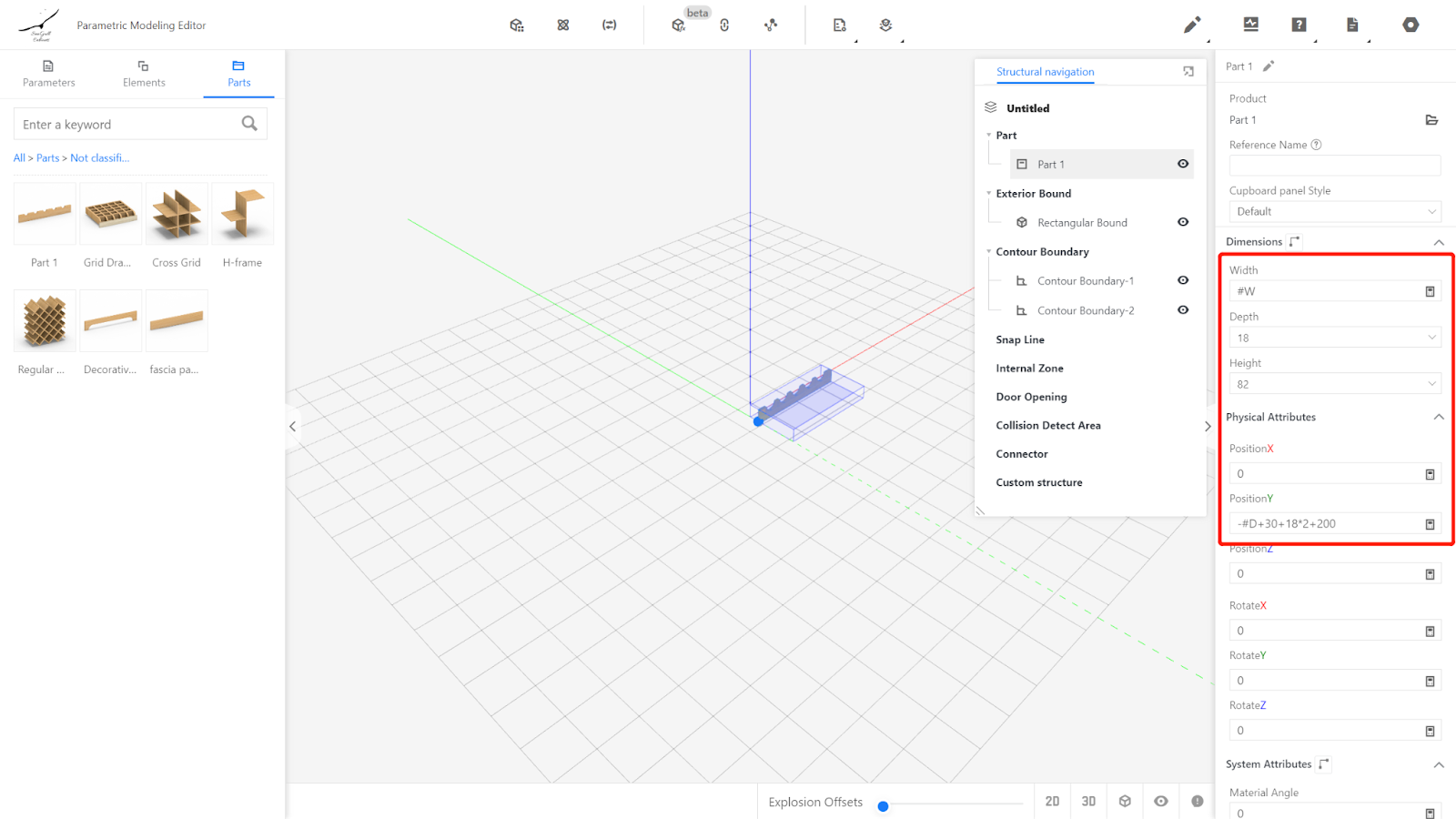The width and height of the screenshot is (1456, 819).
Task: Toggle visibility of Rectangular Bound
Action: tap(1183, 222)
